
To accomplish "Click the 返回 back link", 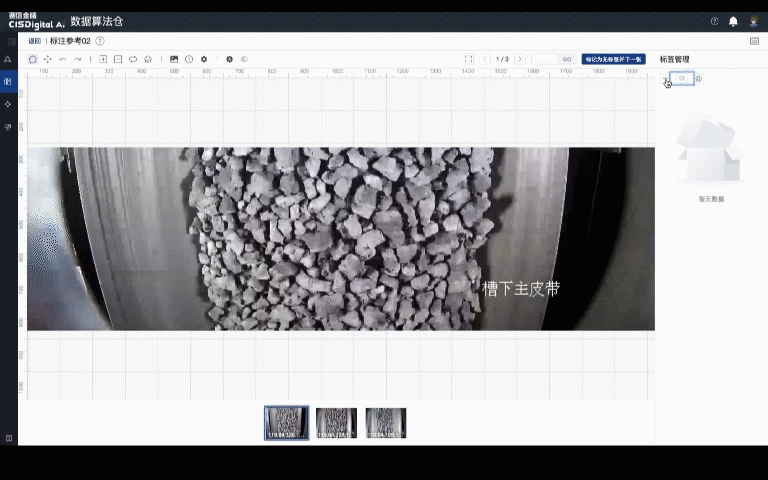I will tap(35, 41).
